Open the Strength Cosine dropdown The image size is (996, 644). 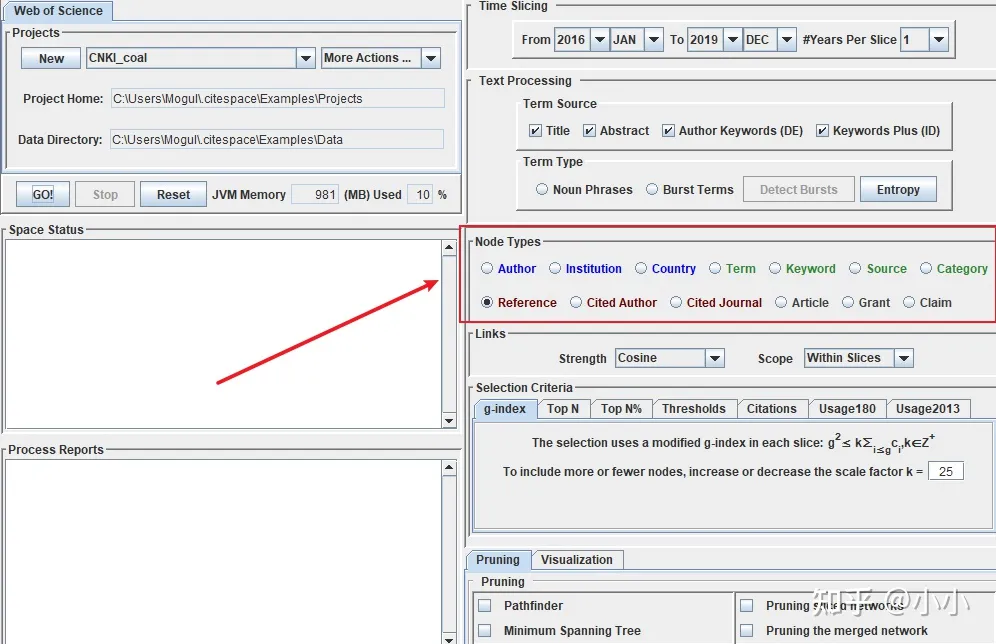[715, 358]
